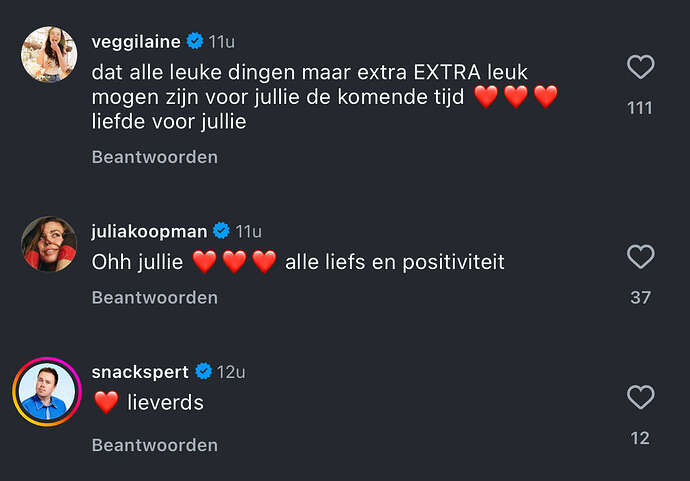Select the 'lieverds' comment text
690x481 pixels.
[165, 403]
